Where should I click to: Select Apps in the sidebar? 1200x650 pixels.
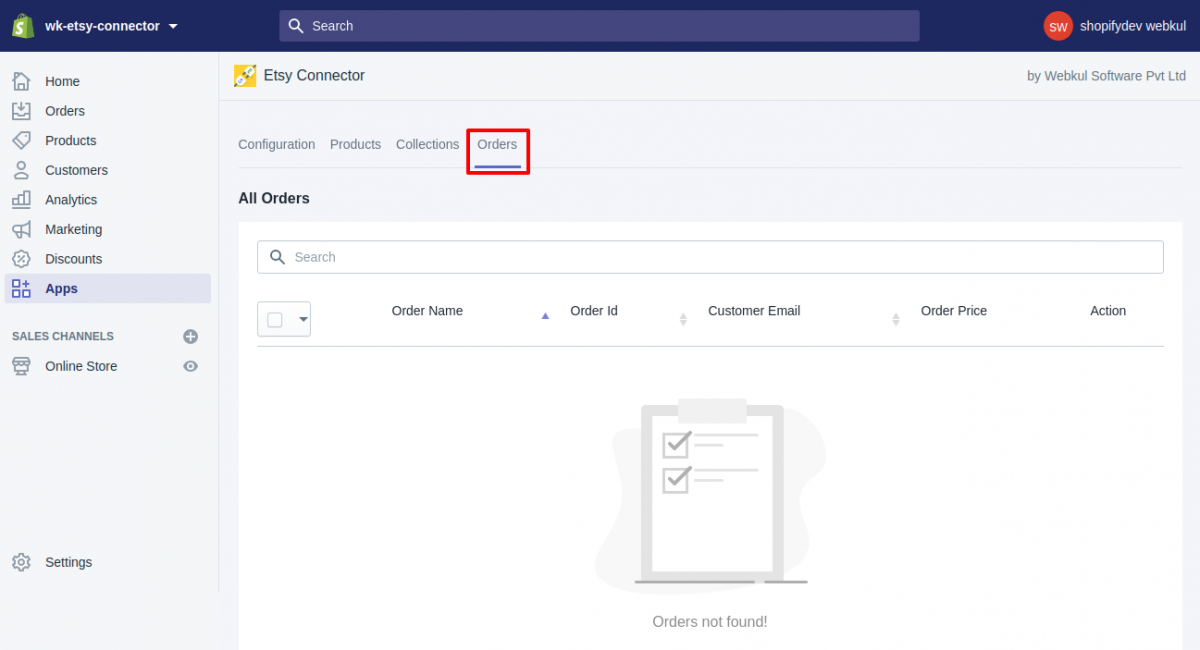click(x=61, y=288)
